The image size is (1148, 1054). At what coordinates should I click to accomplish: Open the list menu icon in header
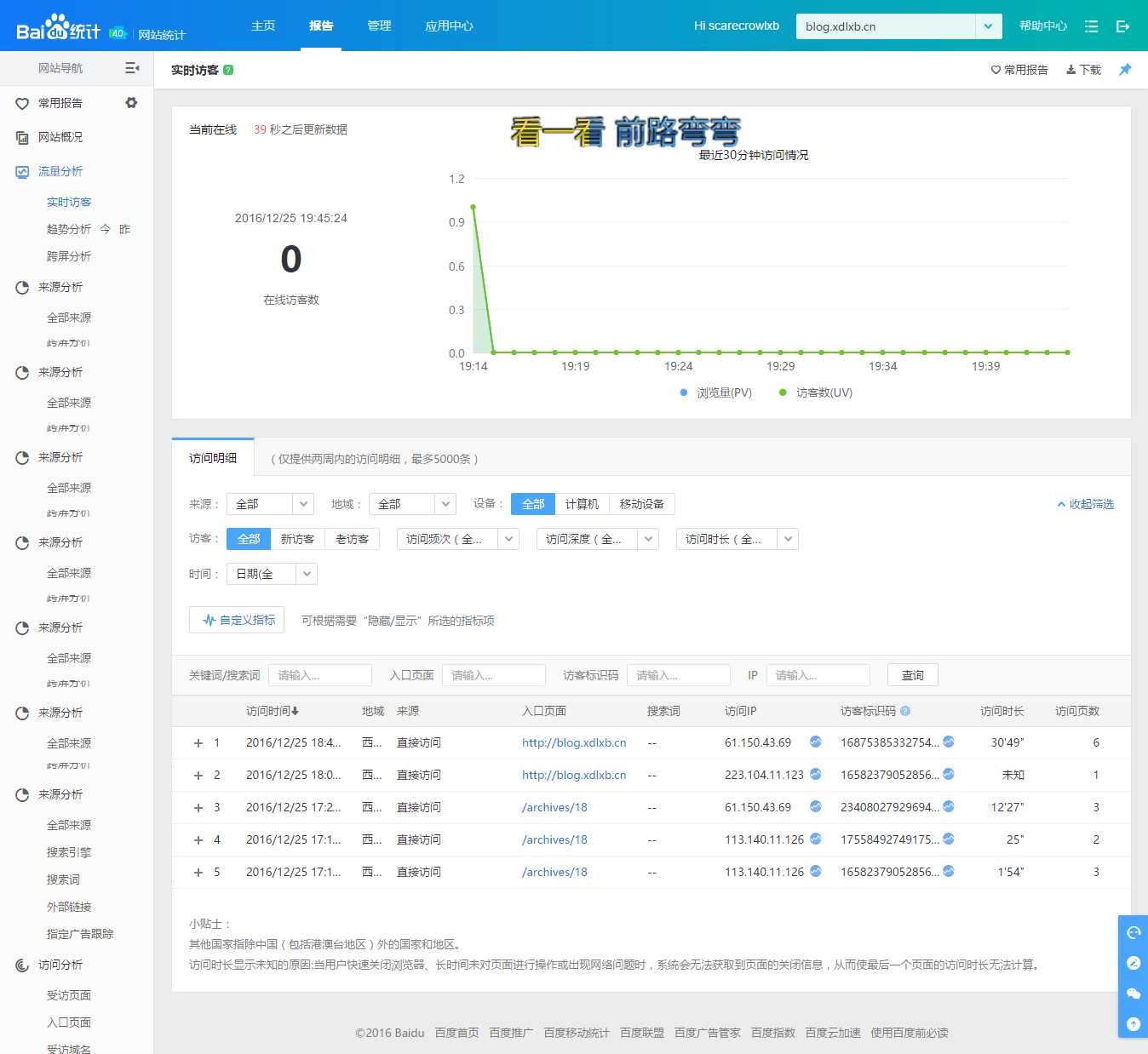[x=1091, y=26]
